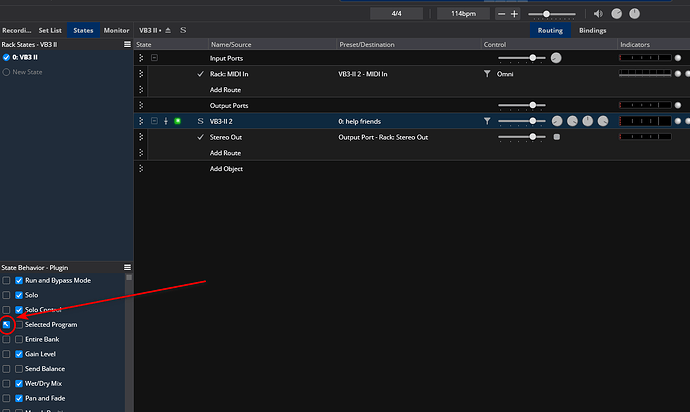Click the S icon beside VB3 II breadcrumb
The height and width of the screenshot is (412, 690).
(183, 30)
